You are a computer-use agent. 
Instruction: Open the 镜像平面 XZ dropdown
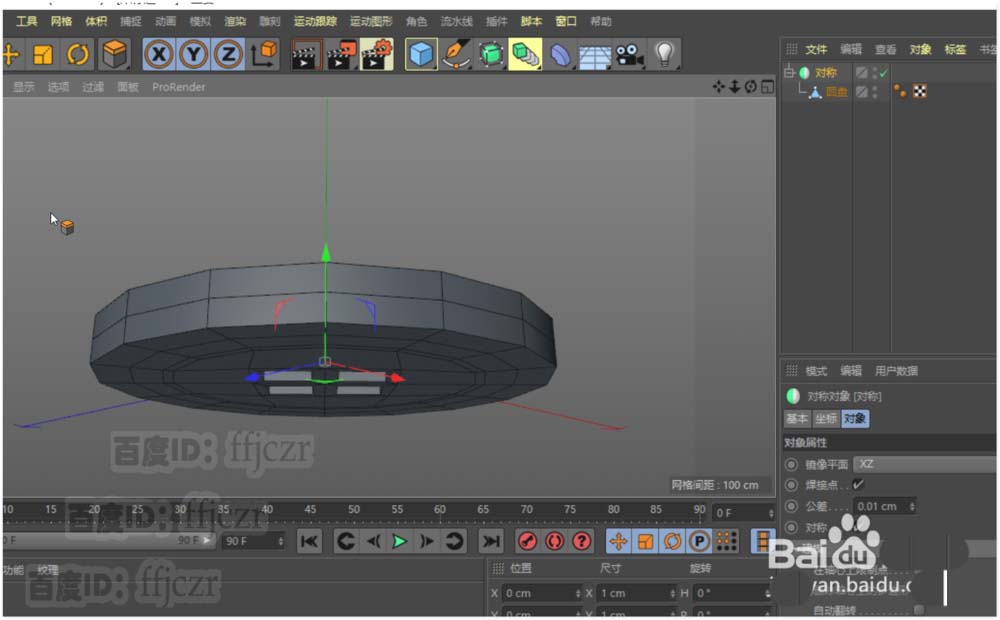(924, 464)
